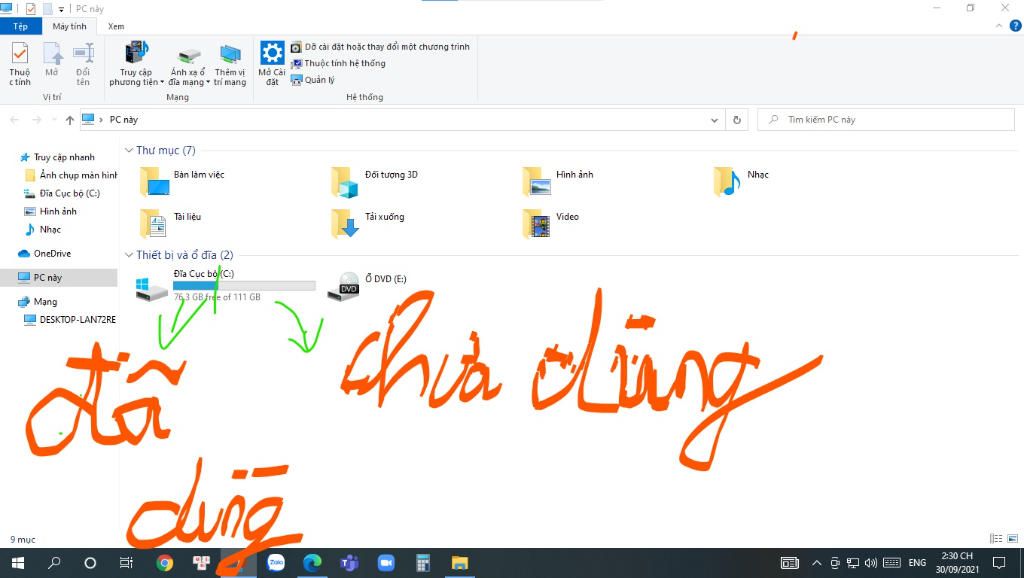Viewport: 1024px width, 578px height.
Task: Select the Bàn làm việc folder
Action: click(182, 181)
